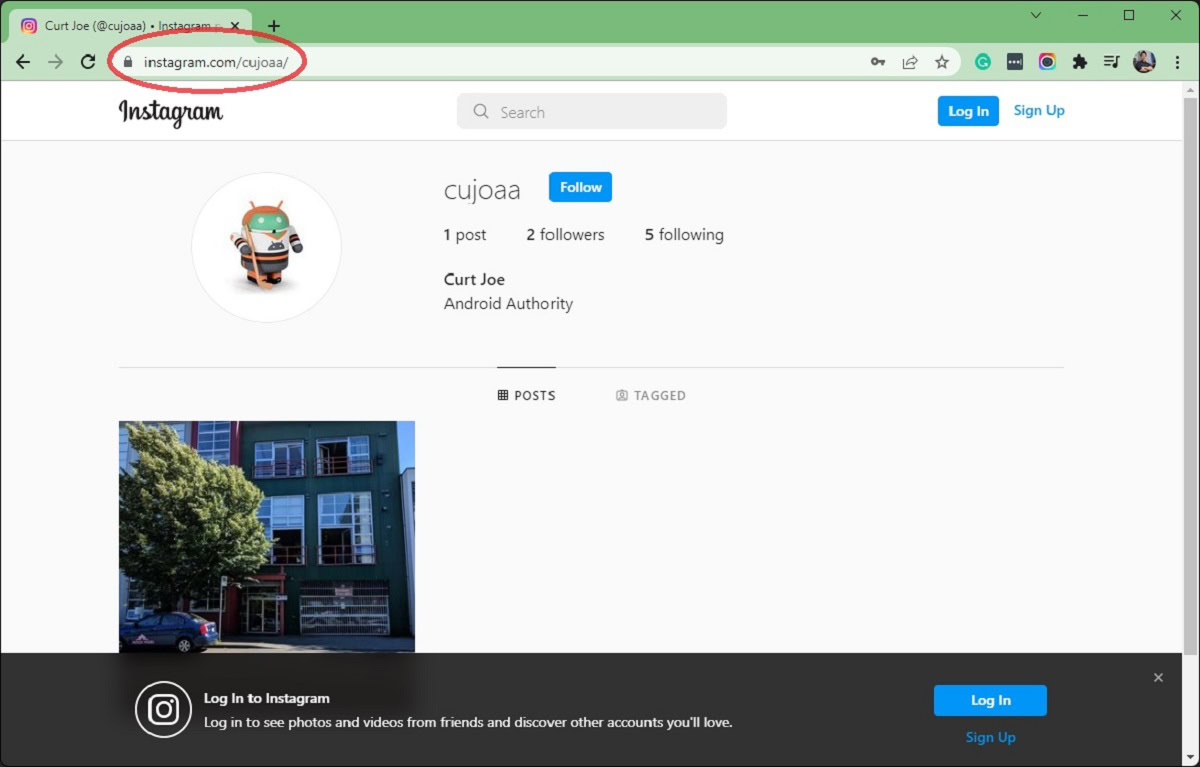Share this page from address bar
This screenshot has width=1200, height=767.
tap(910, 62)
